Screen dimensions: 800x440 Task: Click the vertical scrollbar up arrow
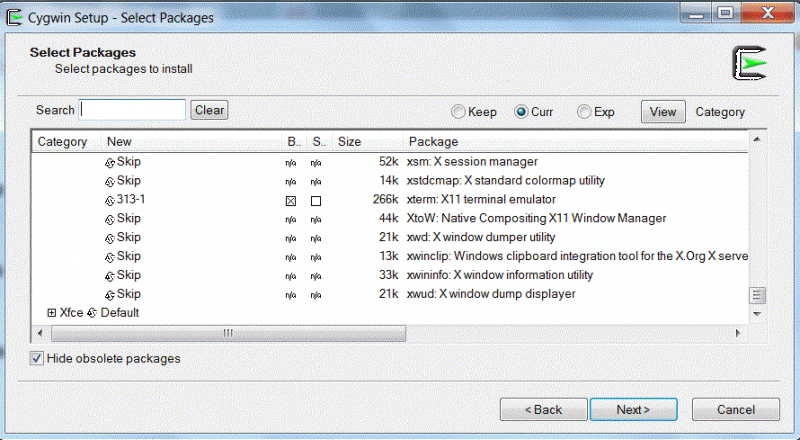pyautogui.click(x=757, y=139)
